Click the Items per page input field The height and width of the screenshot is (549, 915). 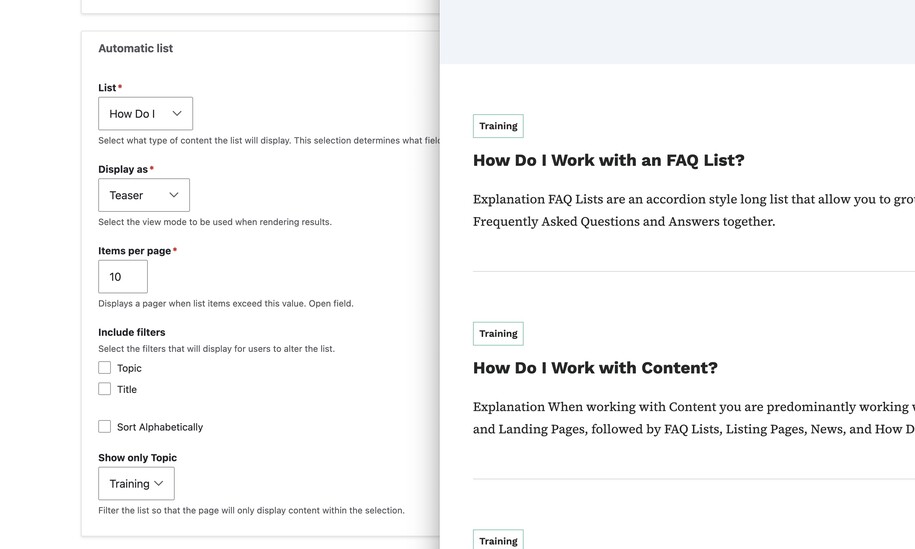[123, 277]
